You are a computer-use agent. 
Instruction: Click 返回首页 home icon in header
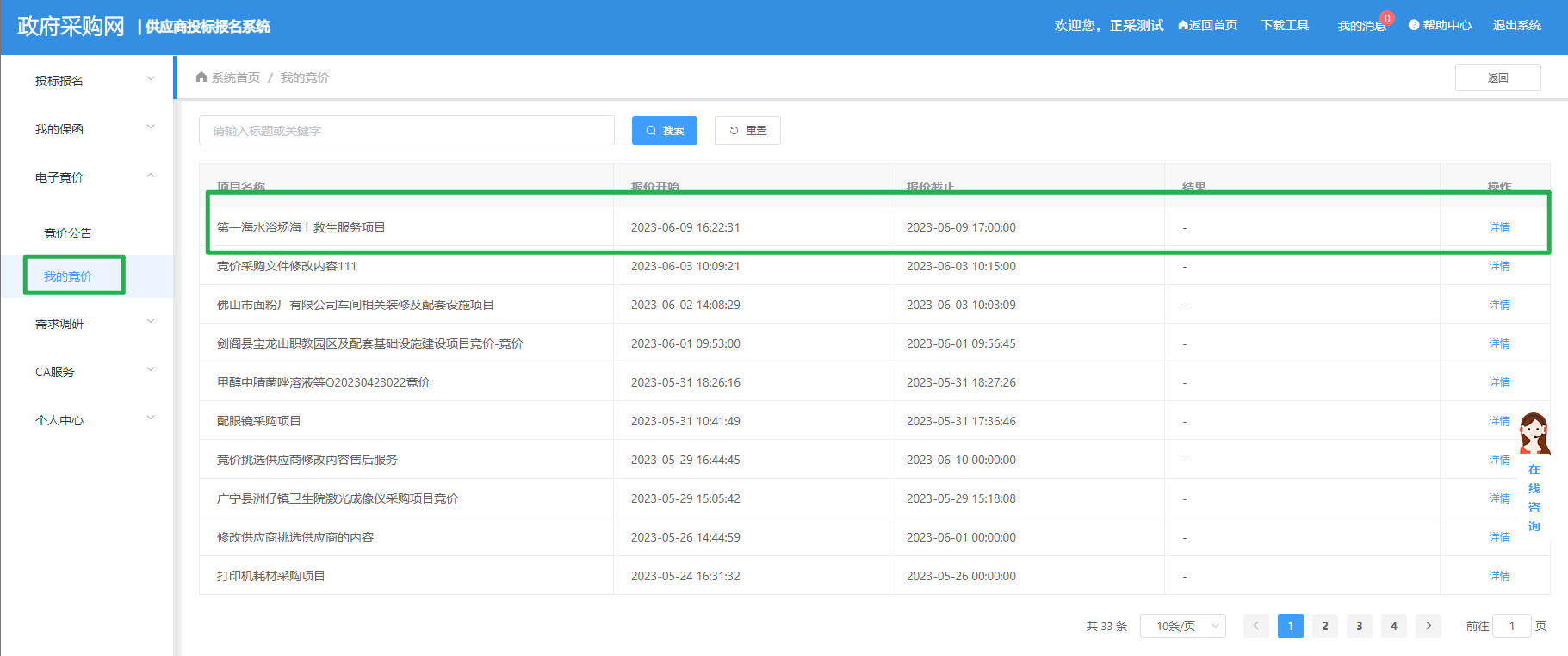(1183, 26)
